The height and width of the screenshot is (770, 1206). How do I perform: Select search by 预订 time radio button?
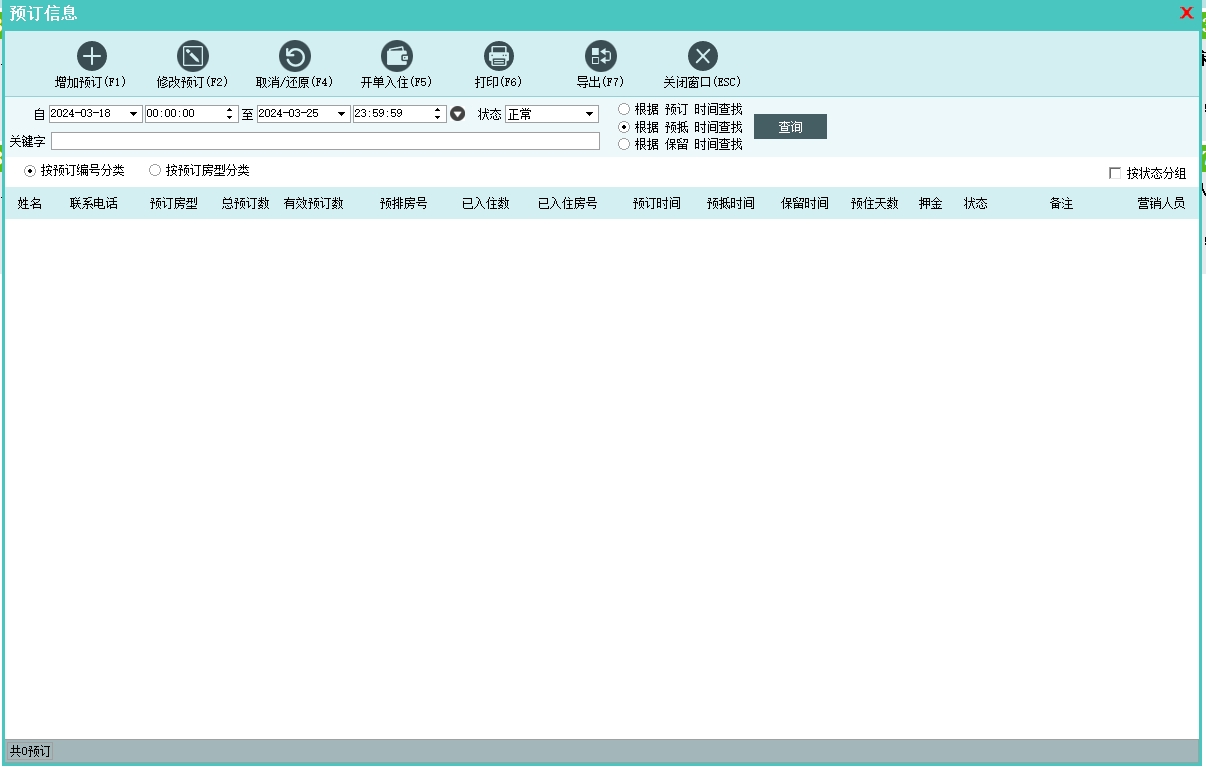pos(624,109)
